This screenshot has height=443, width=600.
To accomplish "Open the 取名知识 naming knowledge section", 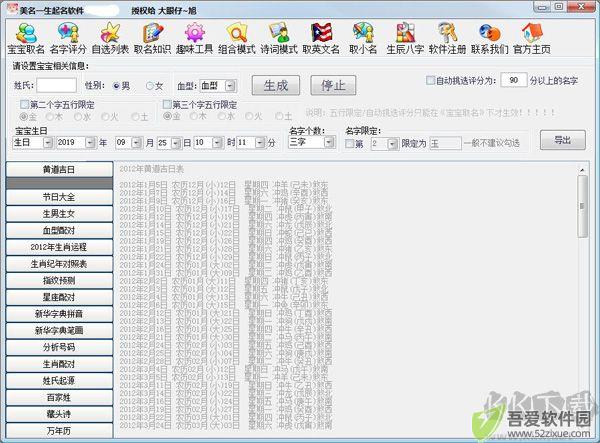I will (152, 38).
